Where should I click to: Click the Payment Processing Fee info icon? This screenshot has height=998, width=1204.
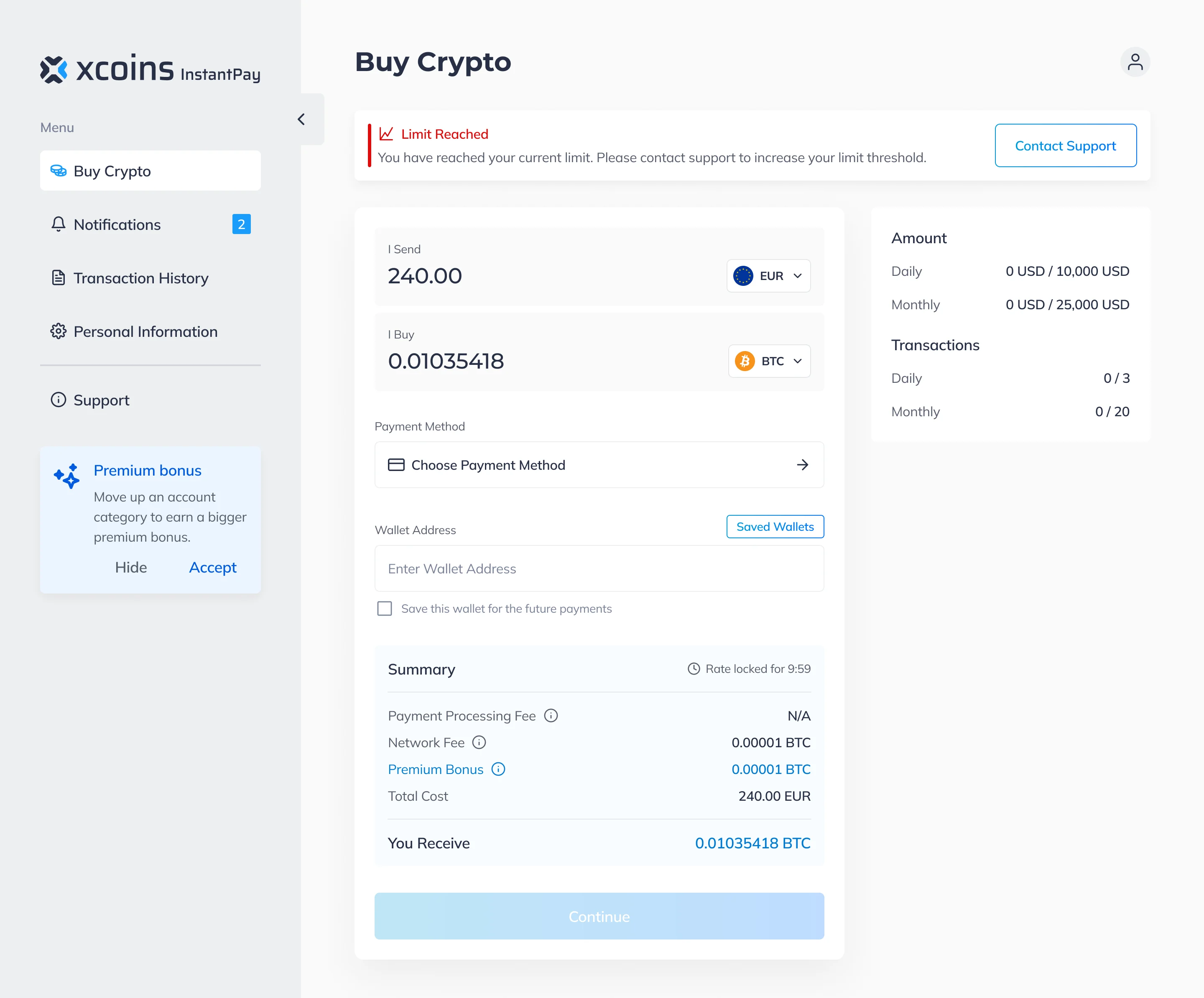pos(551,715)
